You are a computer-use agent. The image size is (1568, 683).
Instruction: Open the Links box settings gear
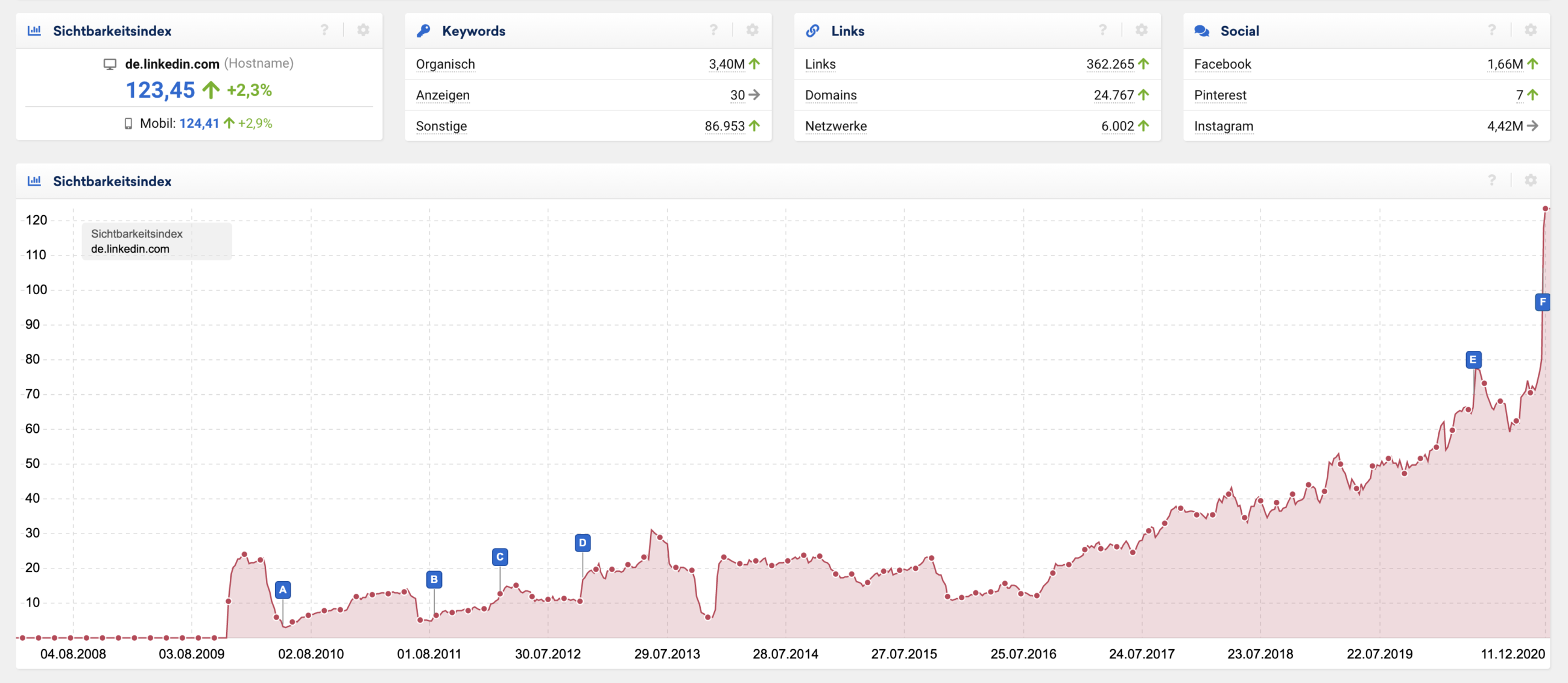[1141, 30]
